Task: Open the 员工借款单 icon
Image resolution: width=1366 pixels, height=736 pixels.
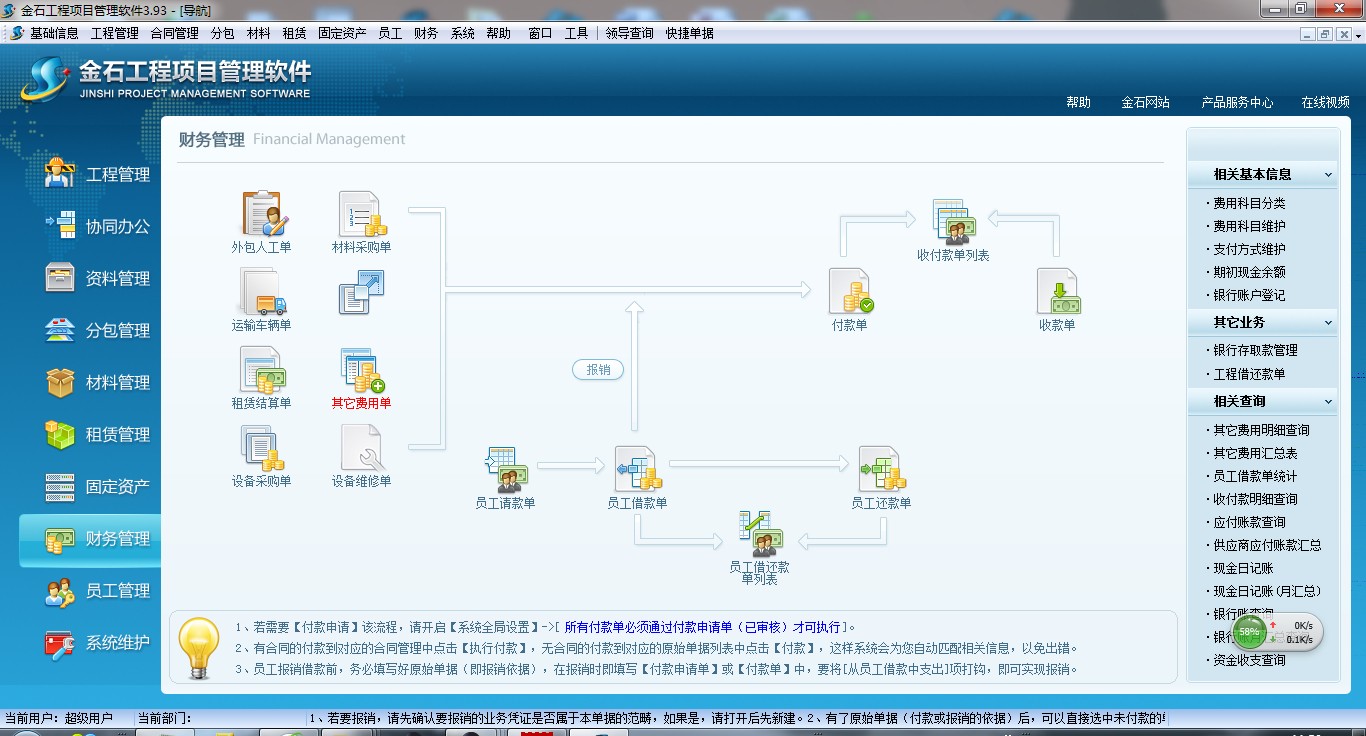Action: (638, 469)
